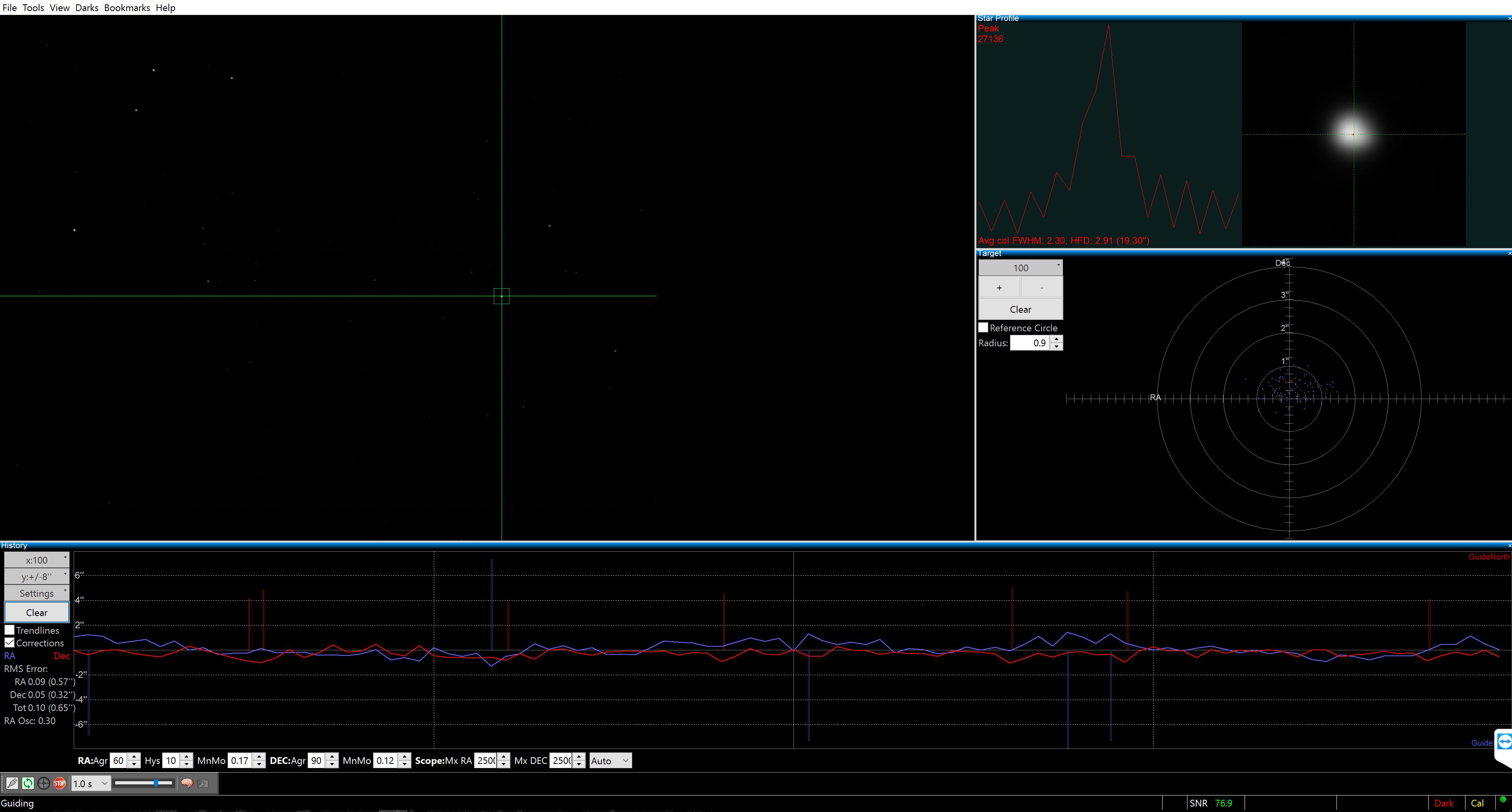The height and width of the screenshot is (812, 1512).
Task: Open the Darks menu
Action: (86, 7)
